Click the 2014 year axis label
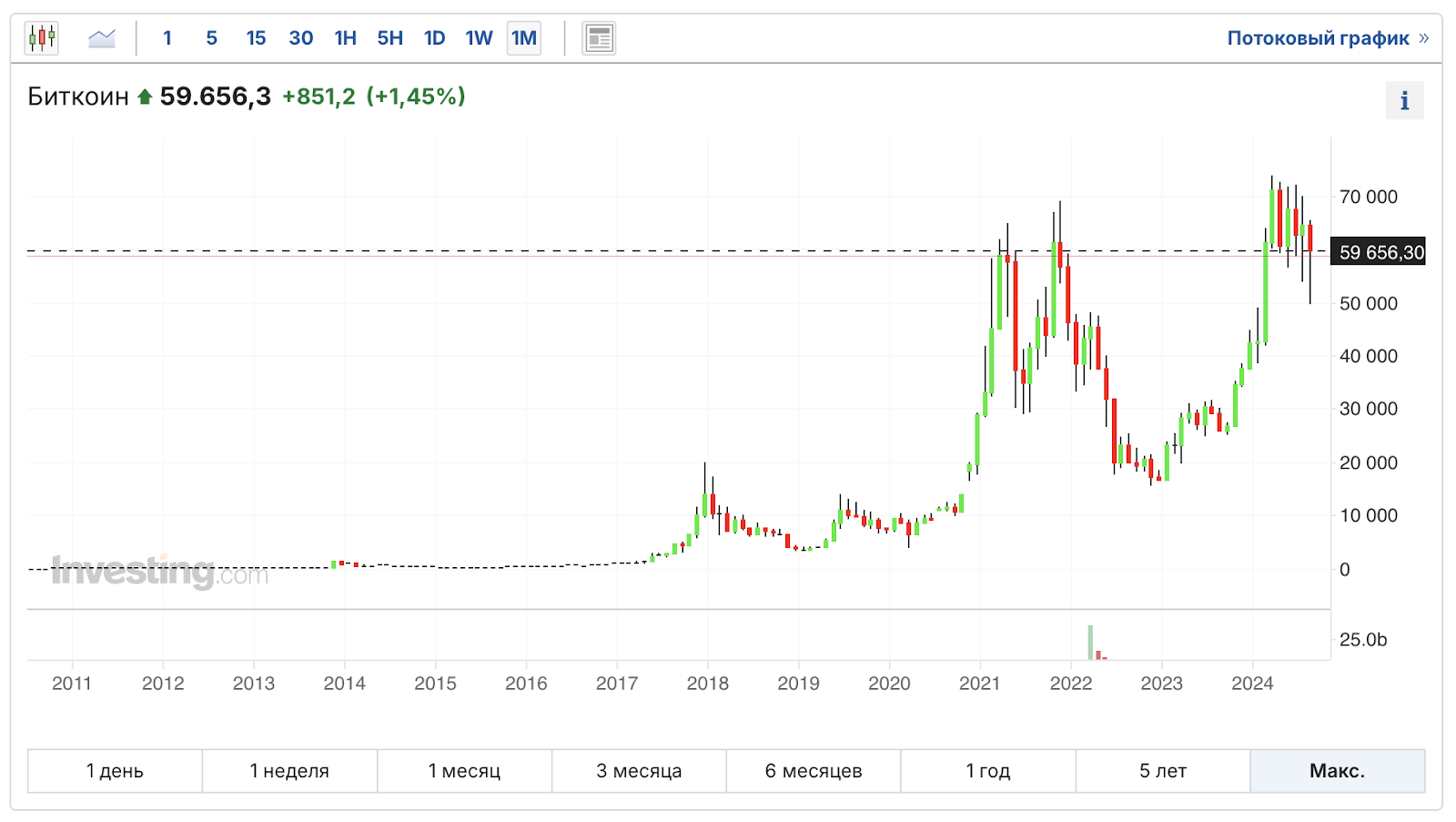 pyautogui.click(x=344, y=684)
